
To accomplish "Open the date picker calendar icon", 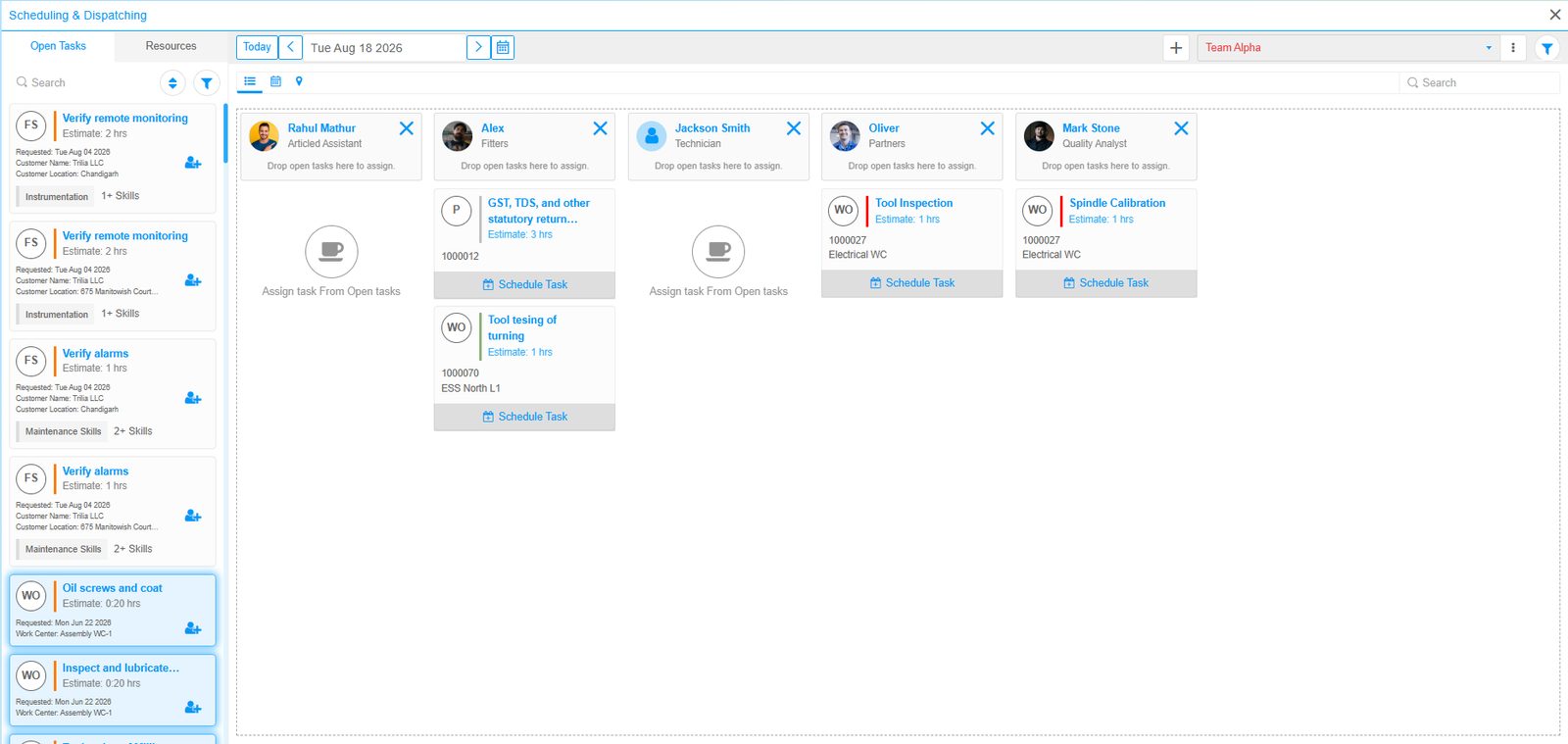I will click(503, 47).
